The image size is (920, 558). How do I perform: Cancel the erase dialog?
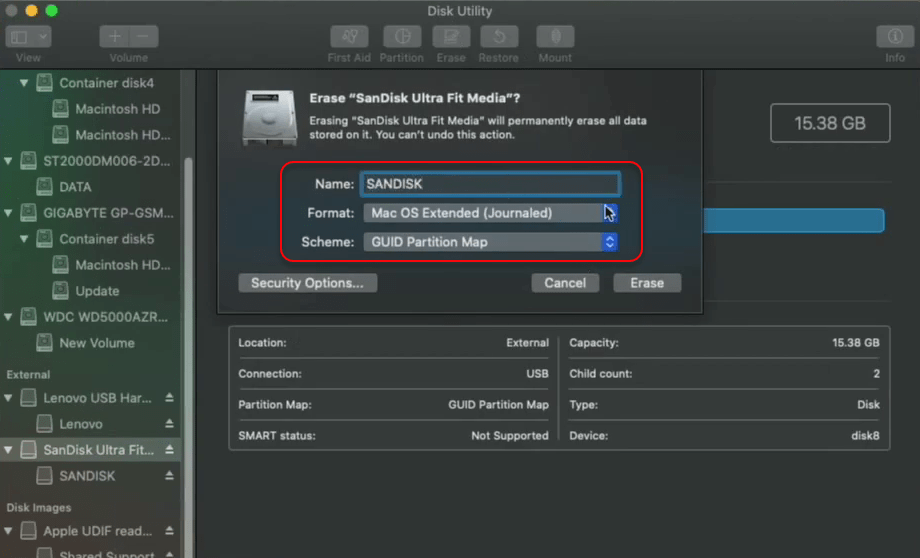pyautogui.click(x=565, y=283)
